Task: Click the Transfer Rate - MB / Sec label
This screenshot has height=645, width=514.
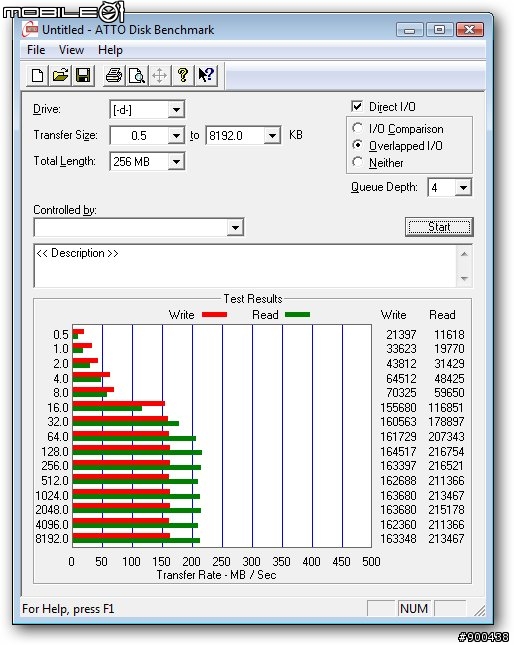Action: pyautogui.click(x=216, y=575)
